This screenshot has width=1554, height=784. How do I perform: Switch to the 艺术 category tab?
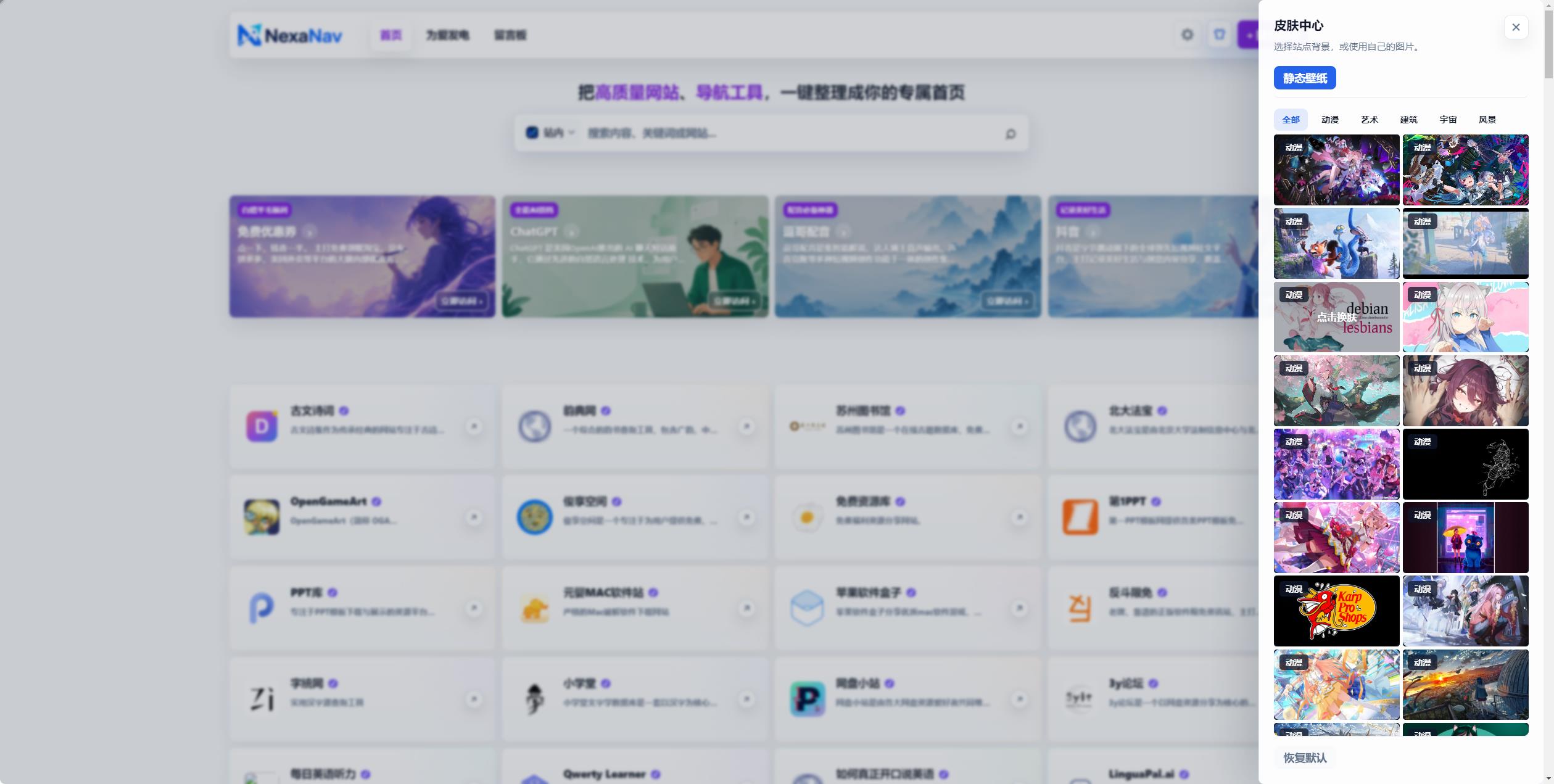click(1370, 120)
